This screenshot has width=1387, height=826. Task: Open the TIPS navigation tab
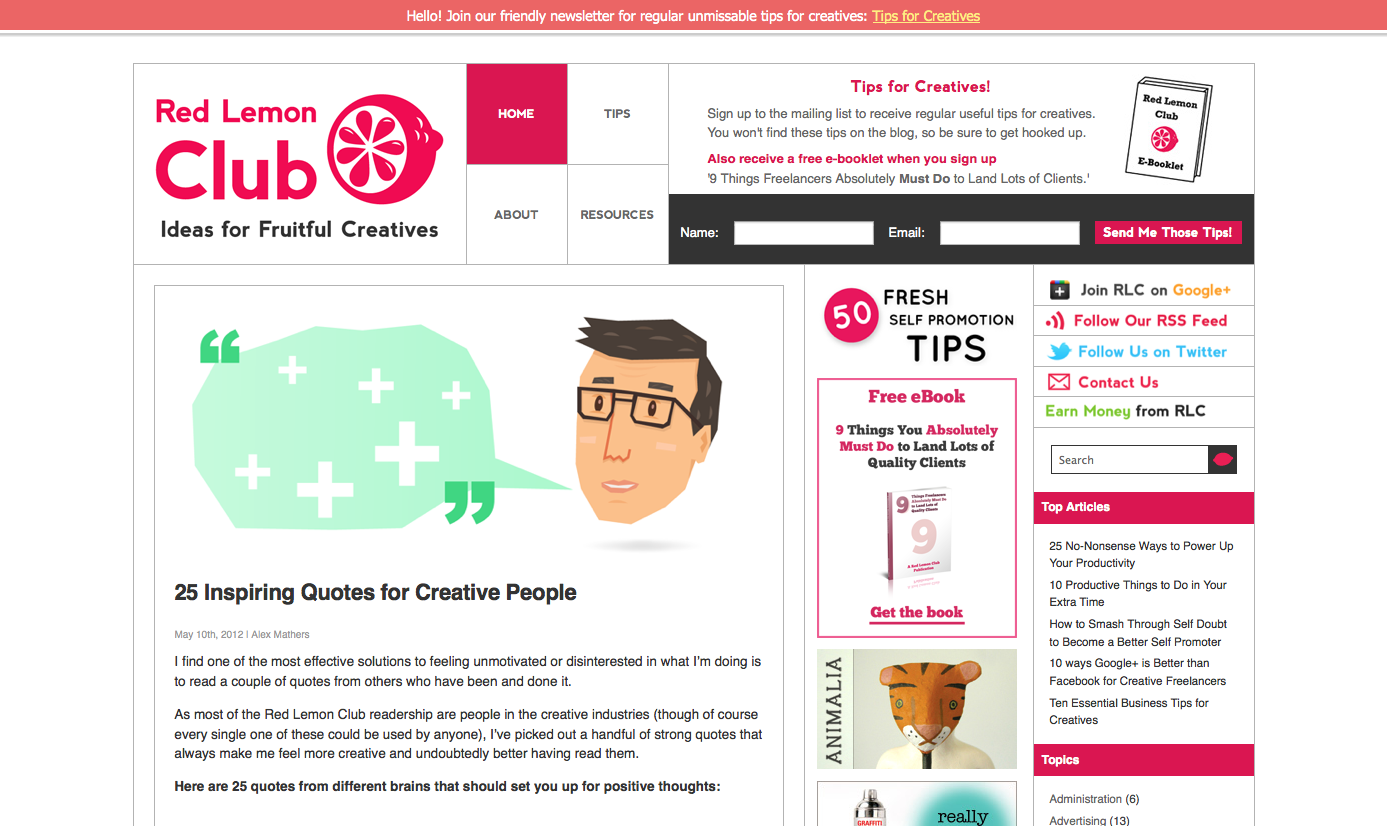point(617,114)
